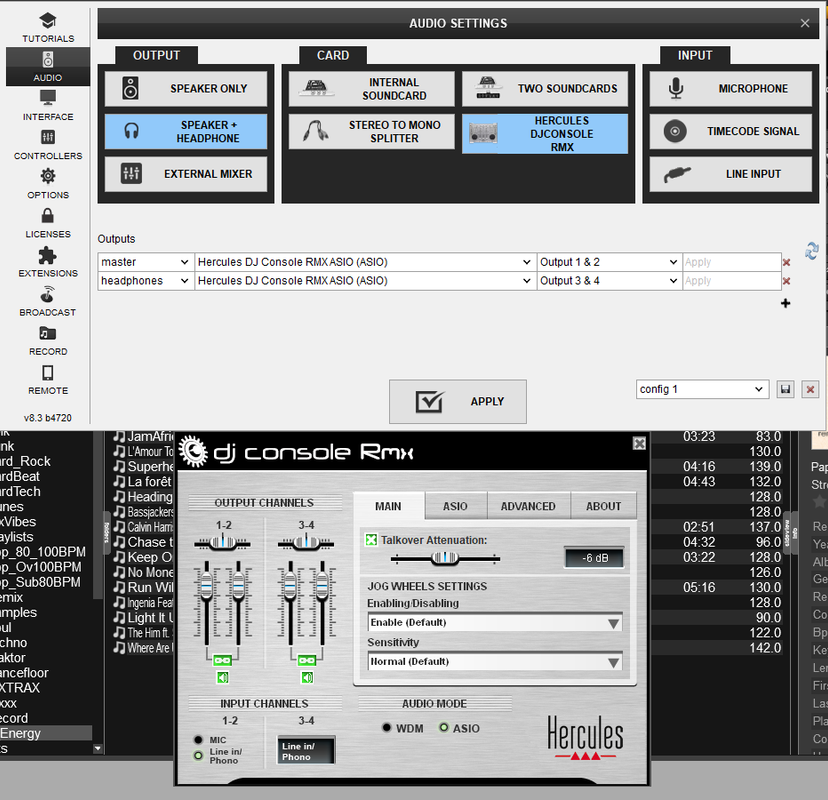
Task: Select Line in/Phono input for channels 1-2
Action: click(199, 756)
